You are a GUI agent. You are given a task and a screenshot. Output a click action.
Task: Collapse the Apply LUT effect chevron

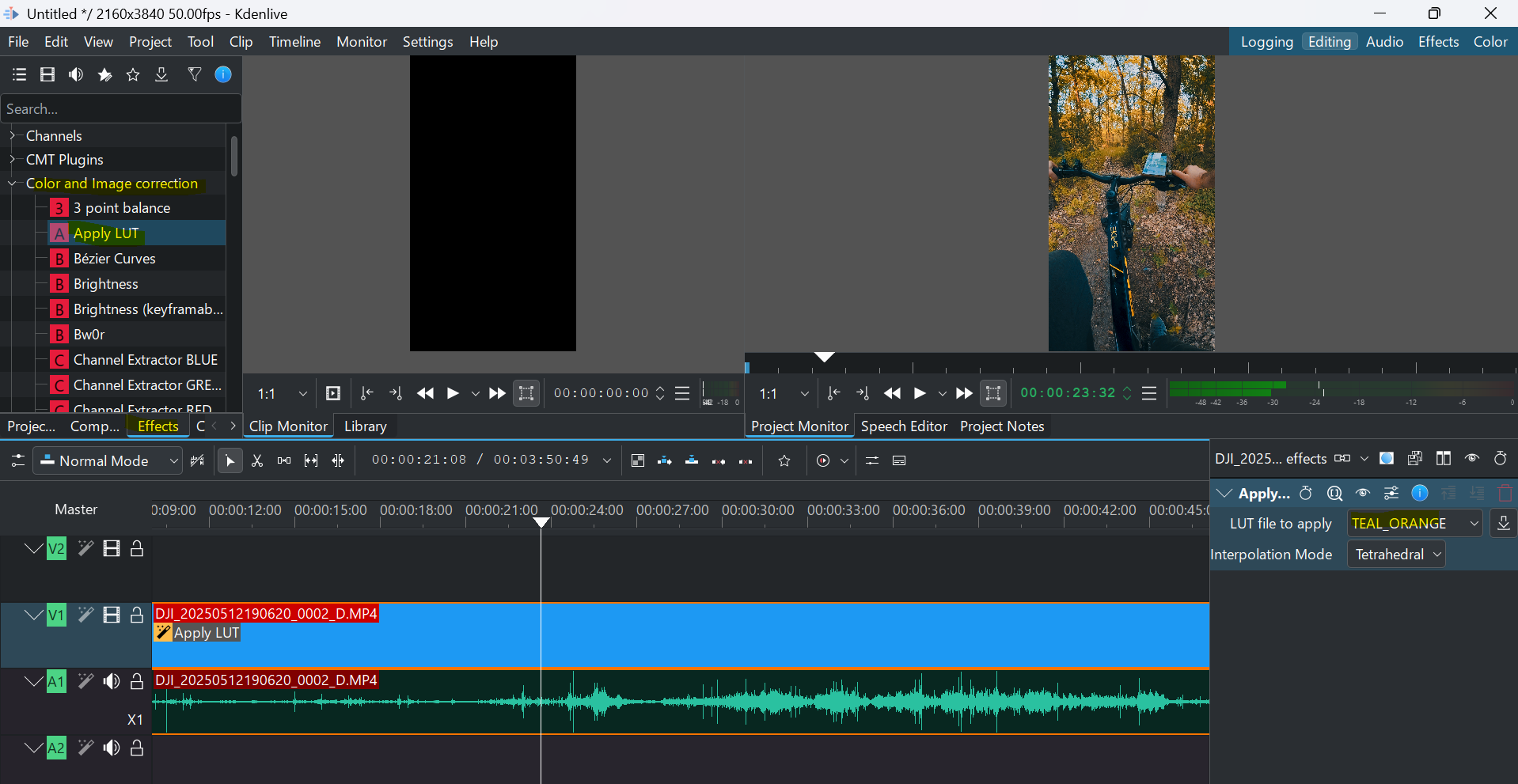1224,494
